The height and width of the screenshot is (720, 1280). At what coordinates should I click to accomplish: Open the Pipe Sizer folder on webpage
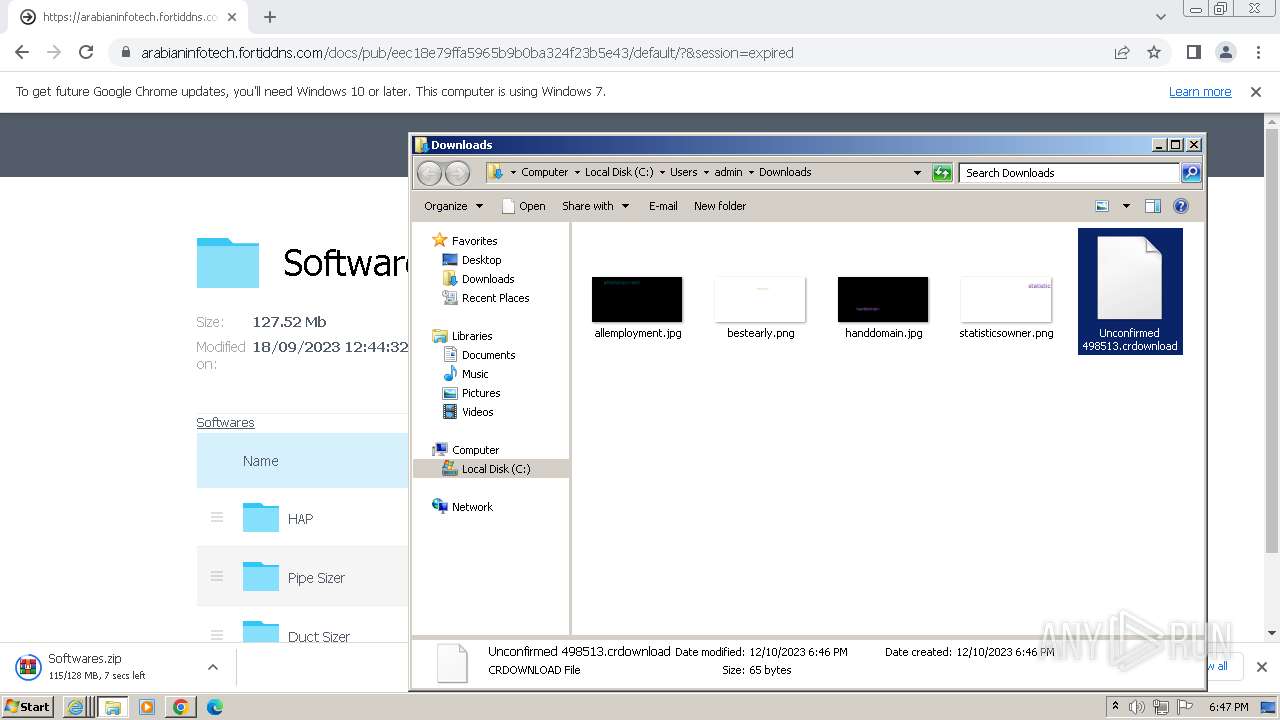[x=316, y=578]
